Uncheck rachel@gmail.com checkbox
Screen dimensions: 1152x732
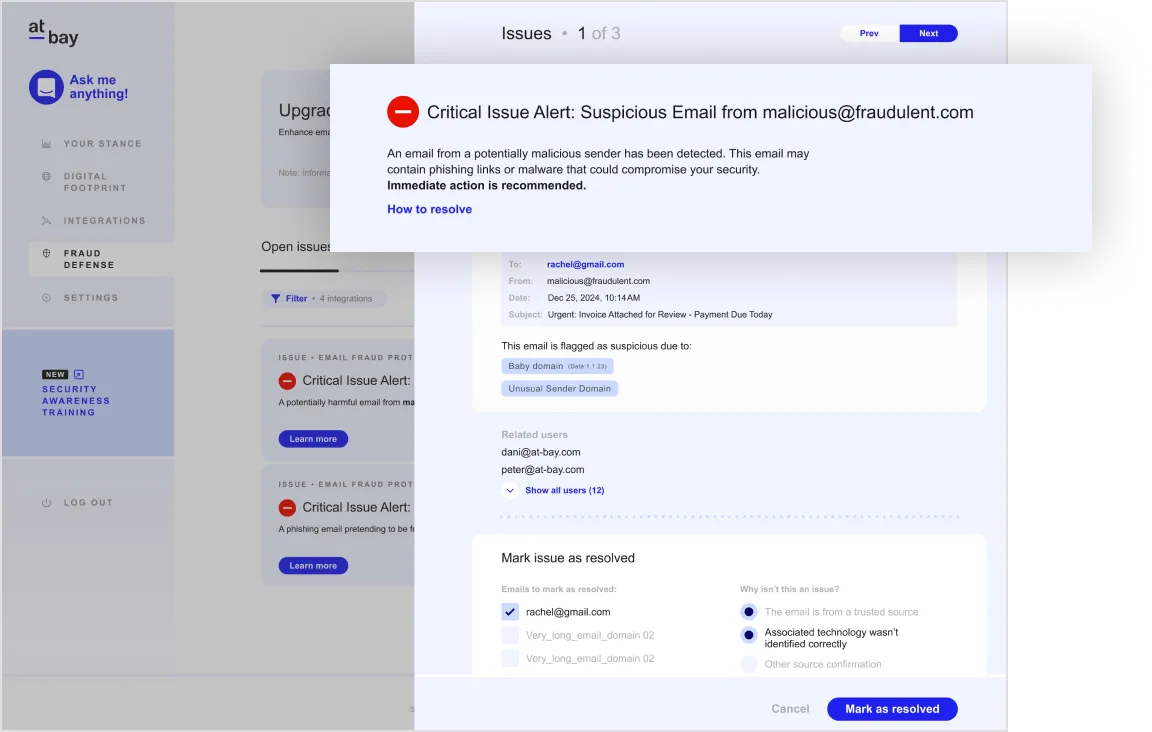pyautogui.click(x=510, y=611)
